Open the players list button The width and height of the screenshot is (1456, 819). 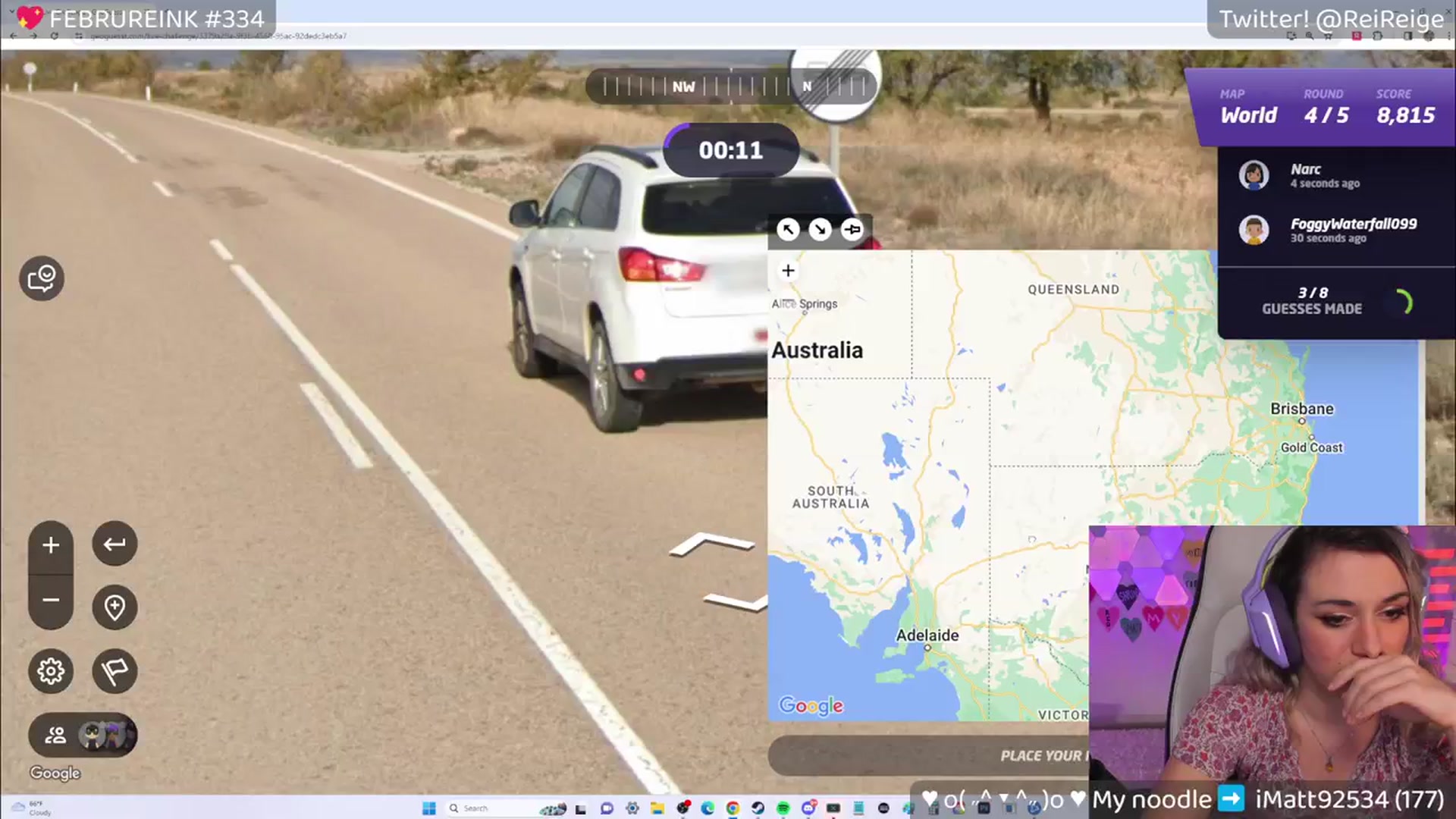pos(83,735)
